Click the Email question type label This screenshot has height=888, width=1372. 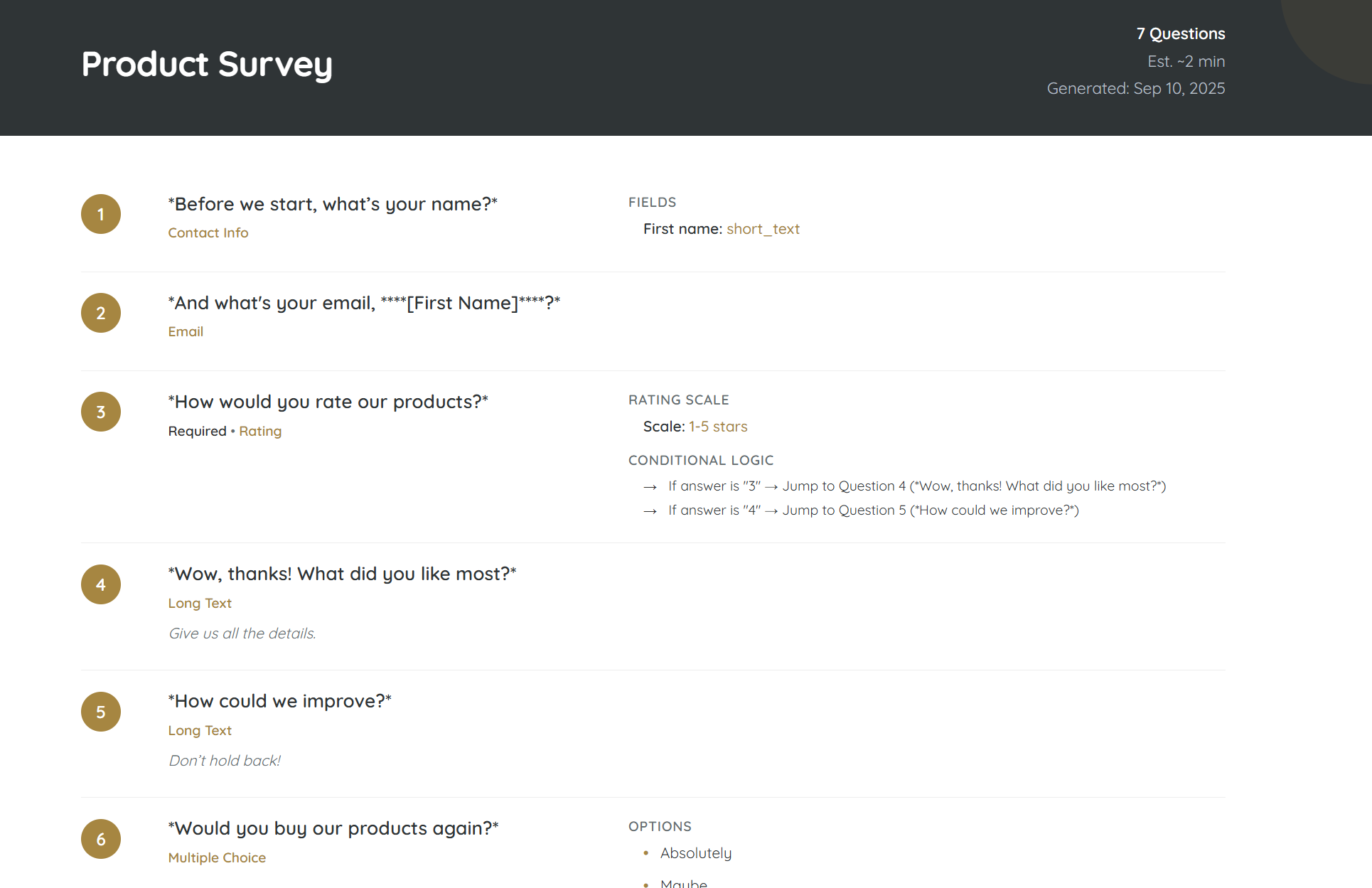point(186,331)
